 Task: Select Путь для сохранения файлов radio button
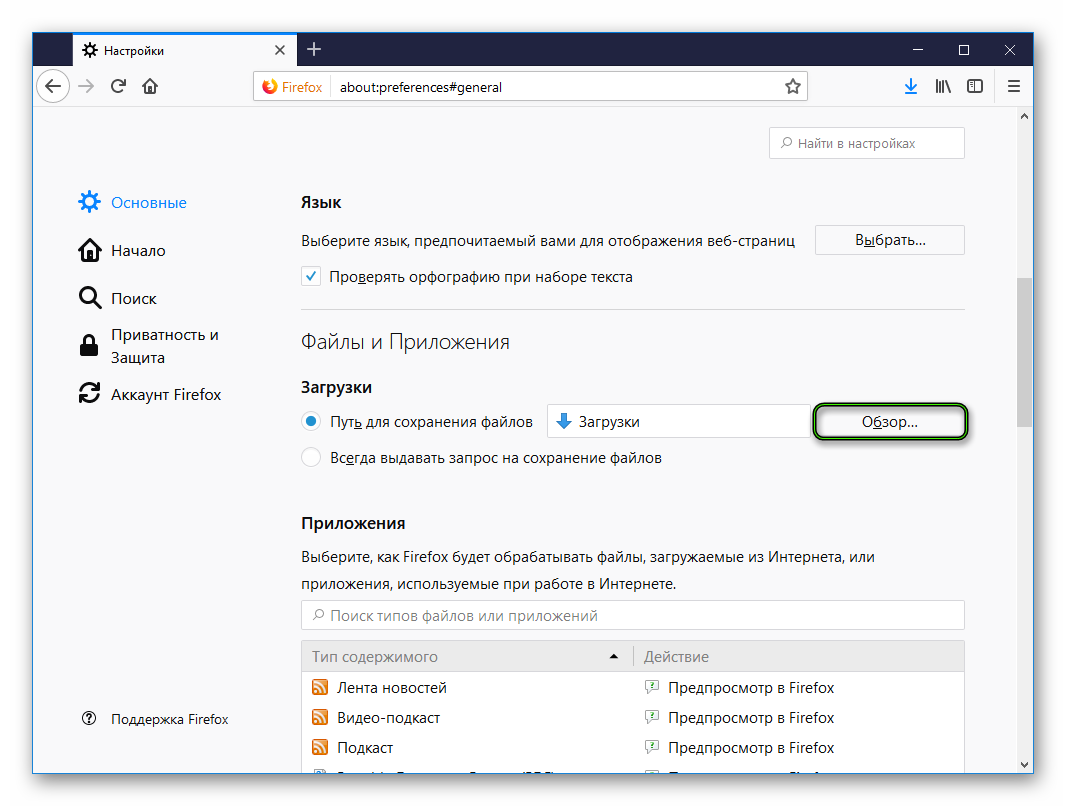(x=311, y=421)
